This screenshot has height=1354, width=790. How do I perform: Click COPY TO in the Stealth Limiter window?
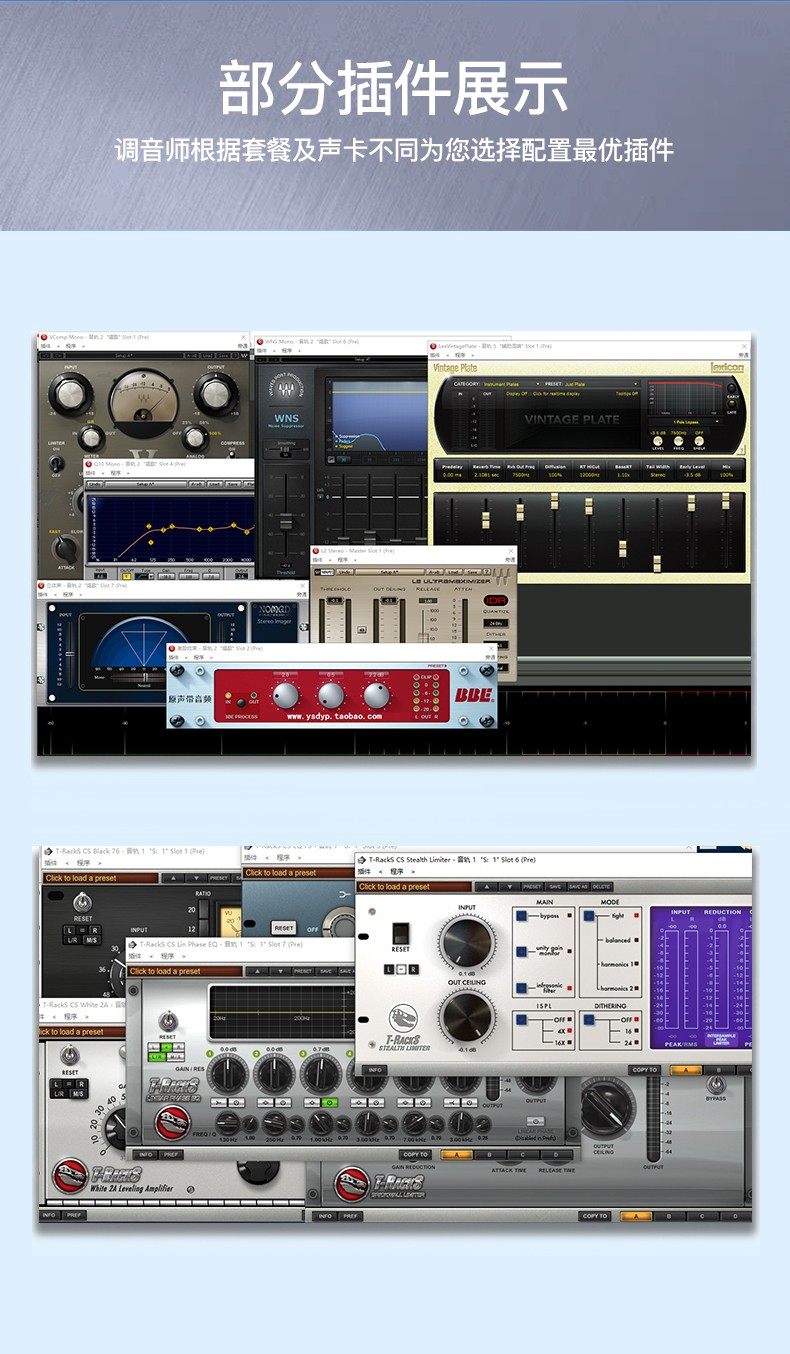pos(644,1070)
